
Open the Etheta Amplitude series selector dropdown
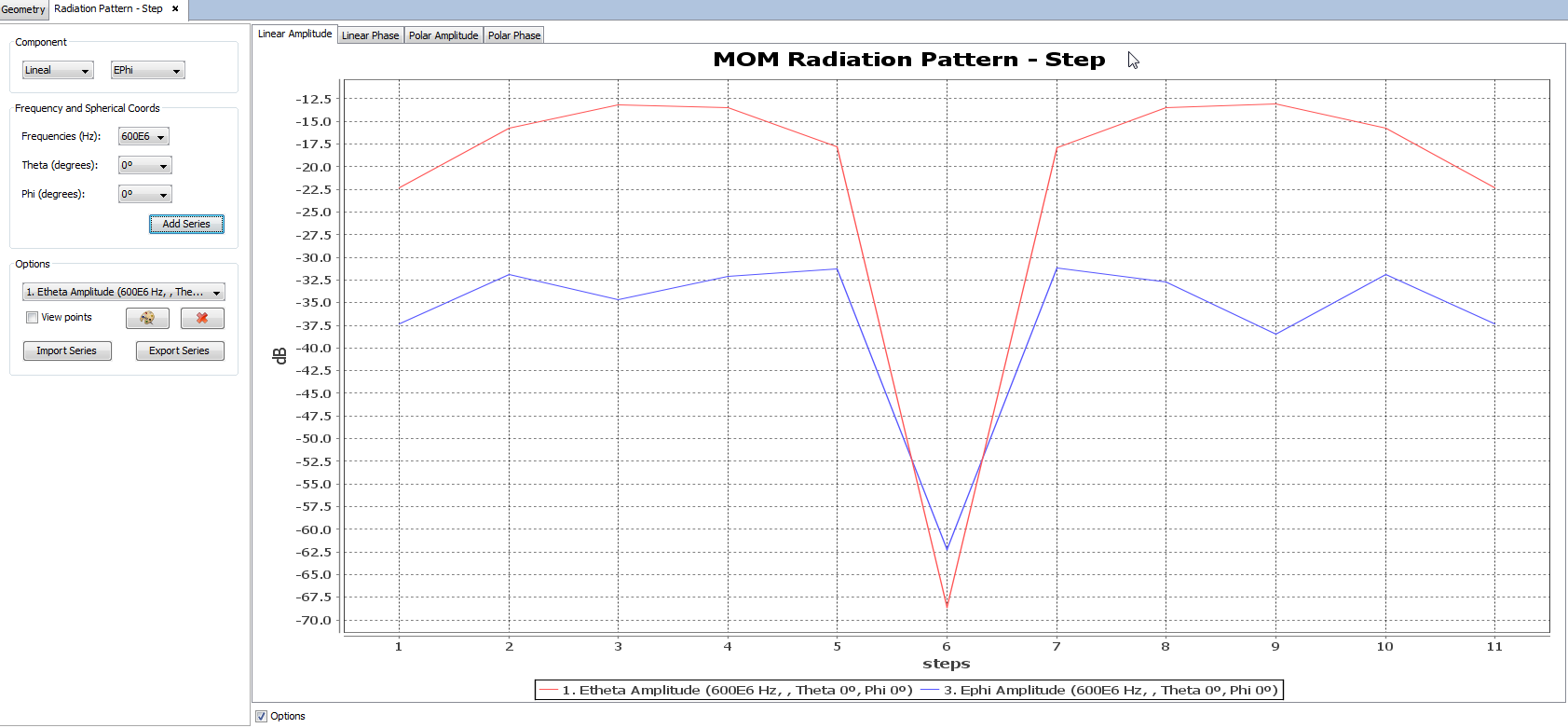point(123,292)
